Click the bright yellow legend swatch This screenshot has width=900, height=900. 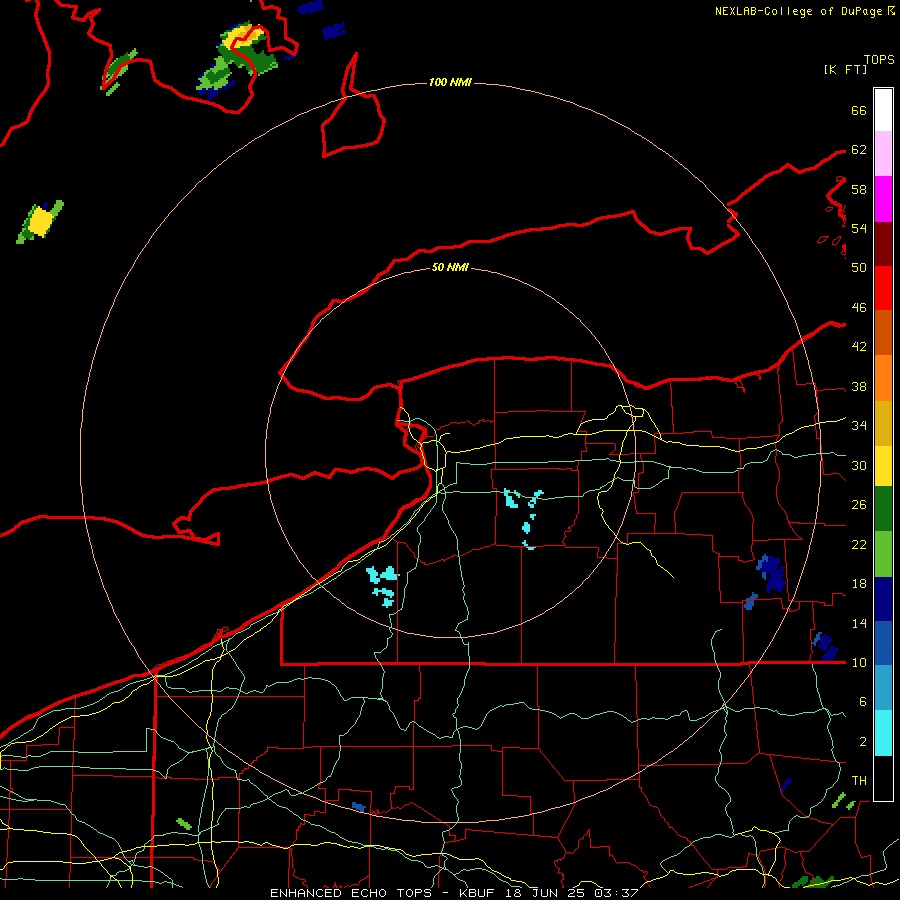pos(883,465)
